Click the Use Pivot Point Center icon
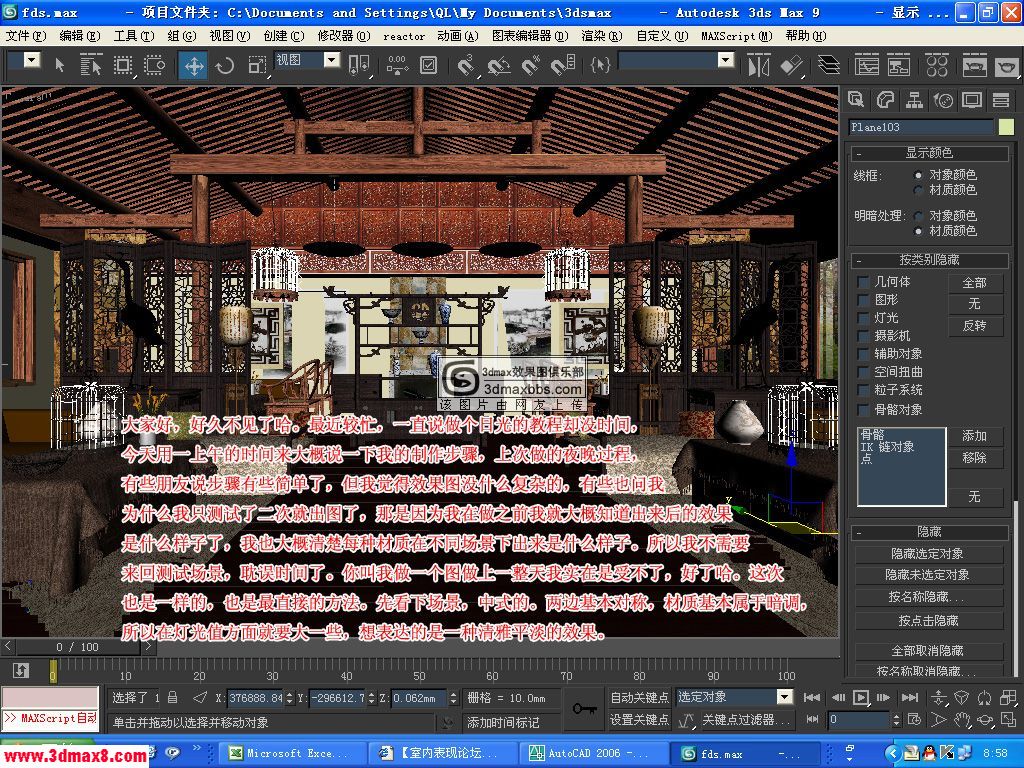 click(x=359, y=65)
